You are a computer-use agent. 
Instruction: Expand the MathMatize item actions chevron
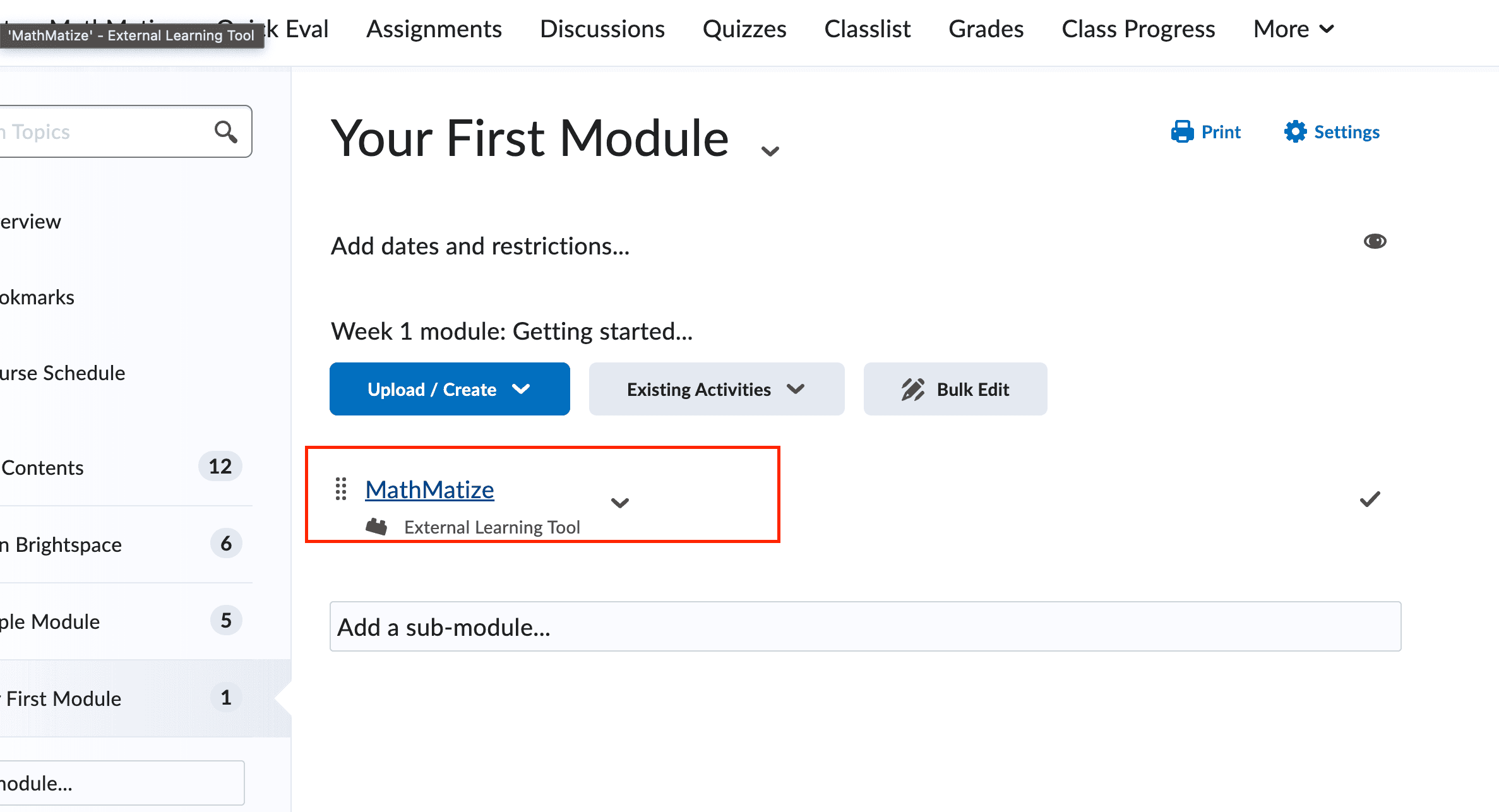coord(620,503)
